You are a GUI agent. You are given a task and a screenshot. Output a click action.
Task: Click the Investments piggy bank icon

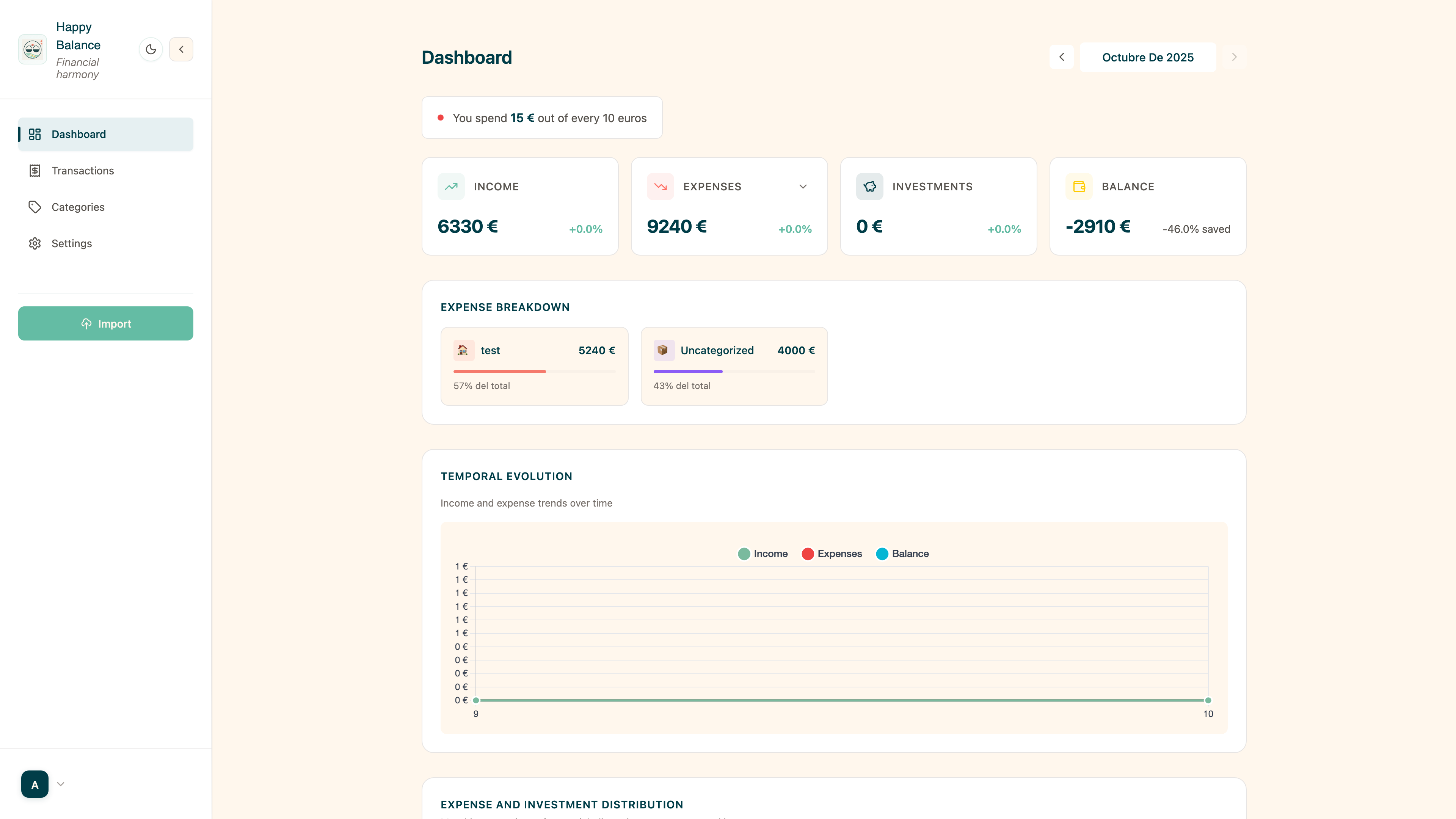[x=870, y=187]
